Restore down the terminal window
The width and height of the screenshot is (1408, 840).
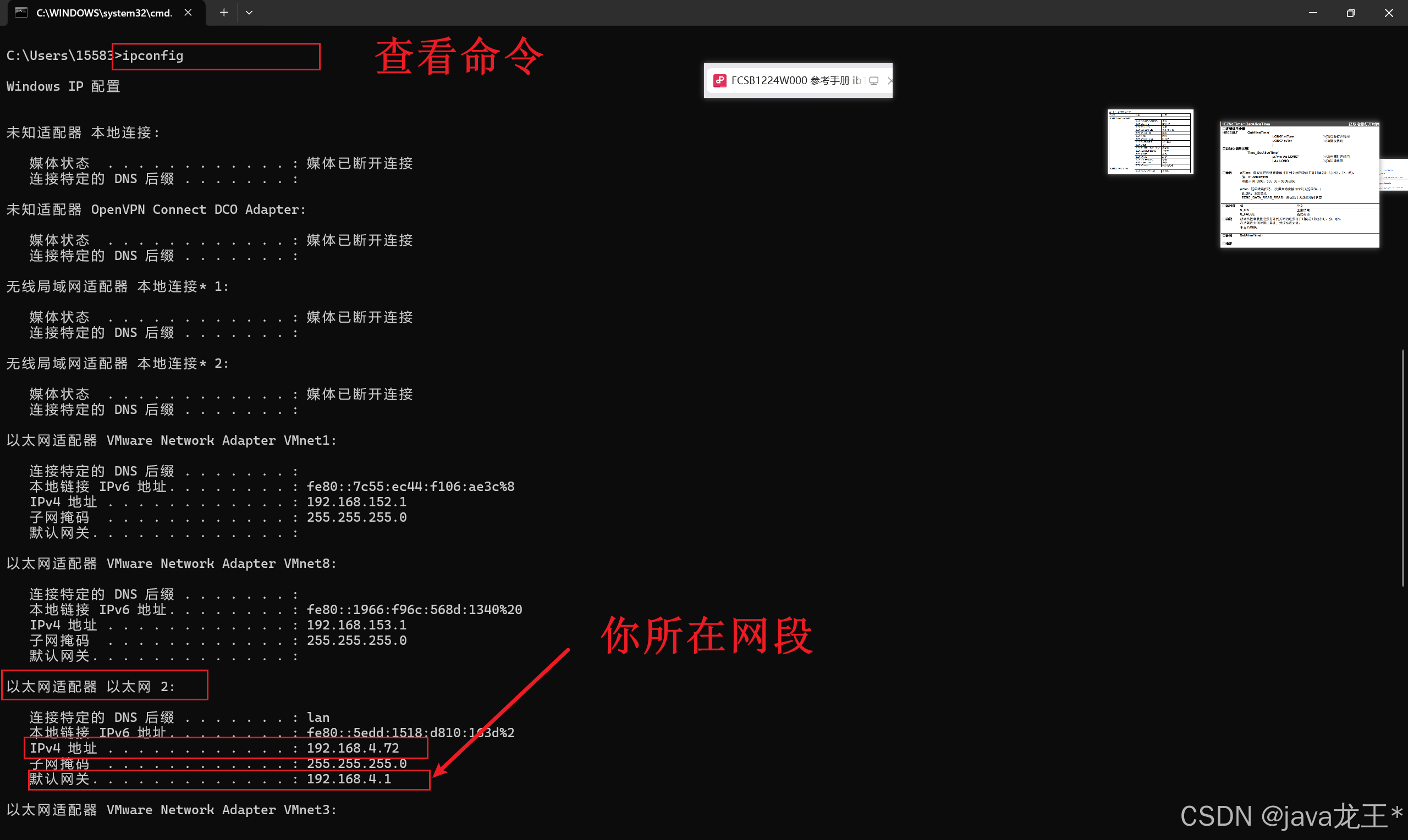coord(1350,13)
